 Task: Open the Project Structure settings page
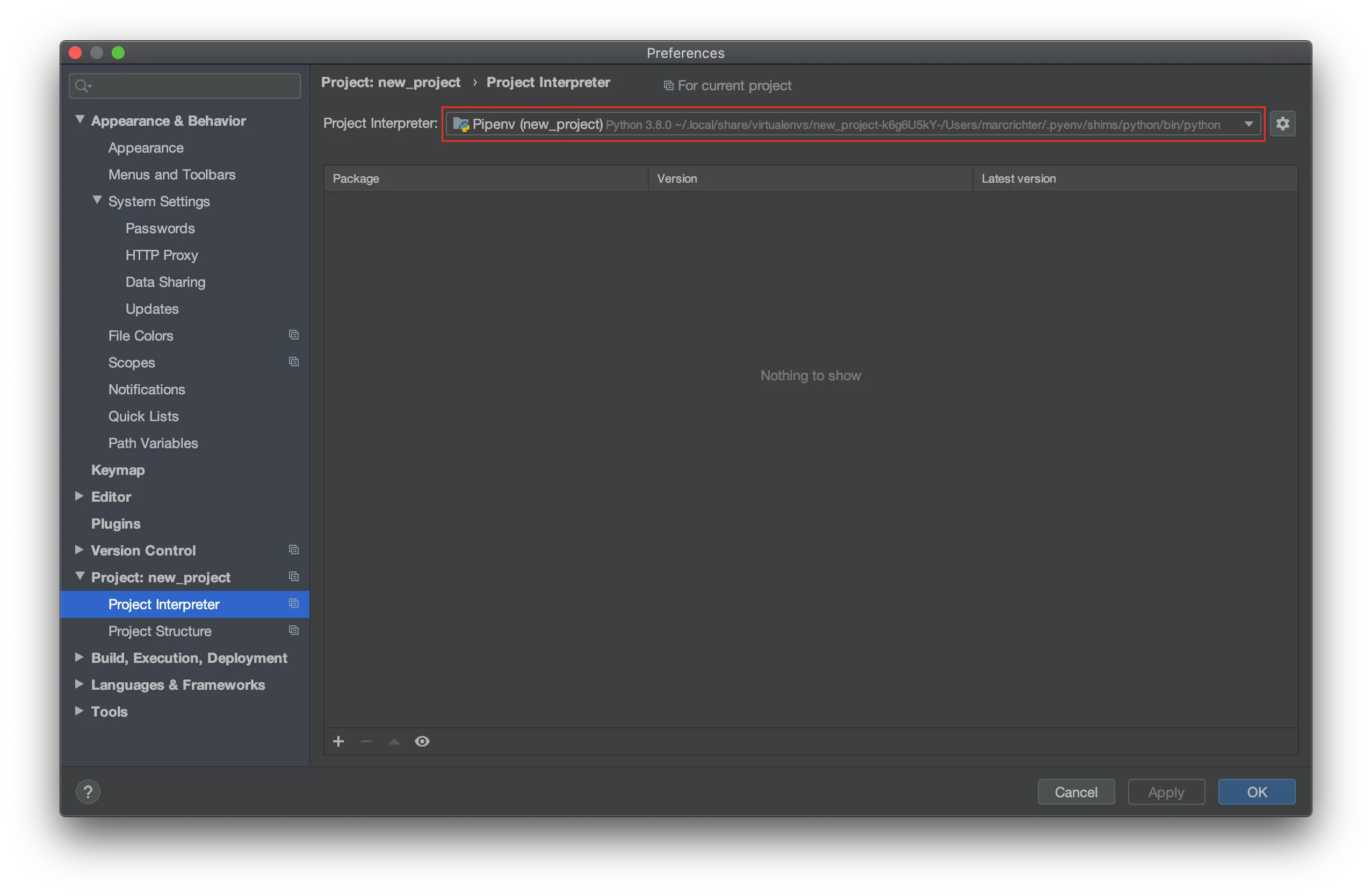pos(160,631)
